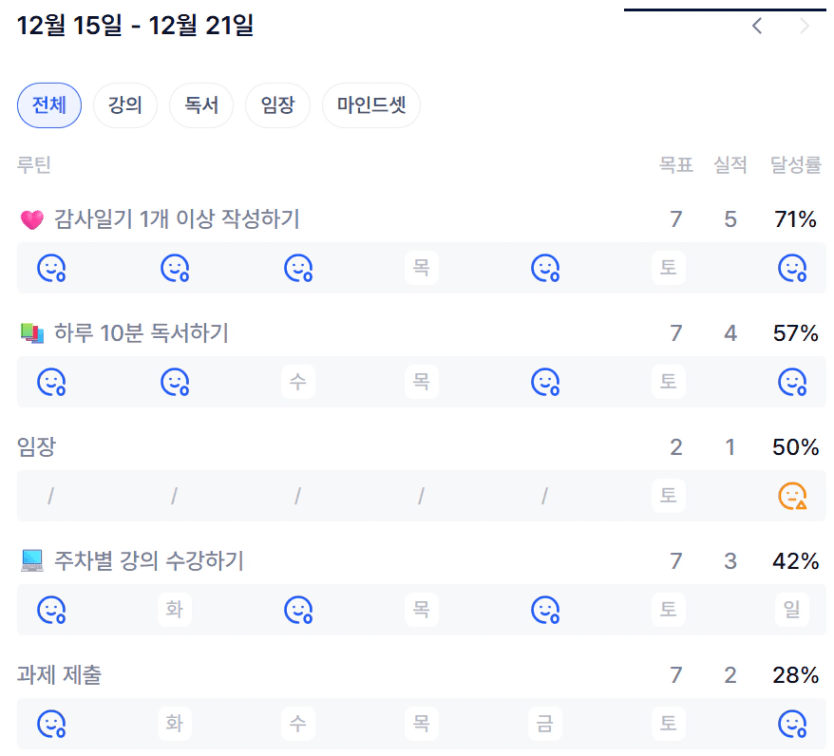Select the 전체 tab

pos(49,105)
